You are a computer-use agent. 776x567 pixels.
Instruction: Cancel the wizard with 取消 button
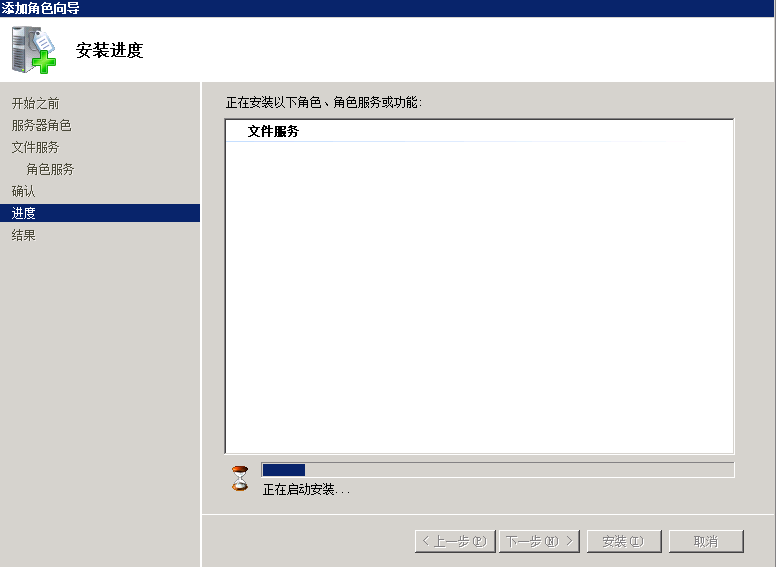click(x=706, y=541)
